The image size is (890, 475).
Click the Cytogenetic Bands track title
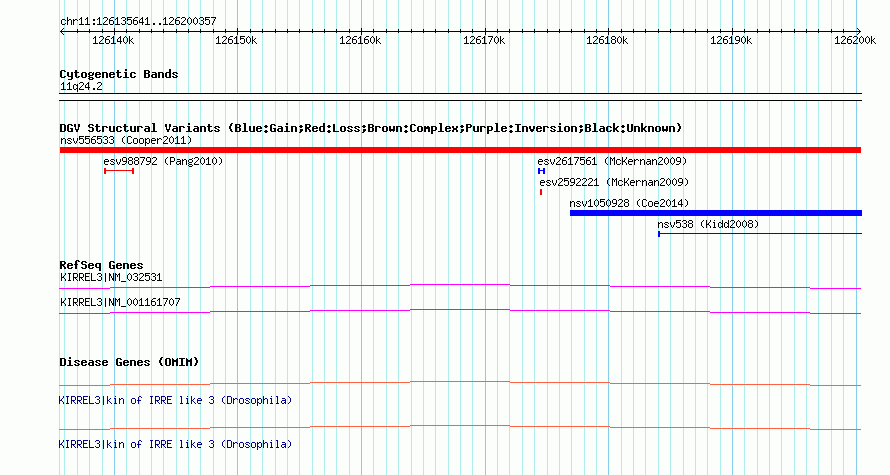coord(119,74)
